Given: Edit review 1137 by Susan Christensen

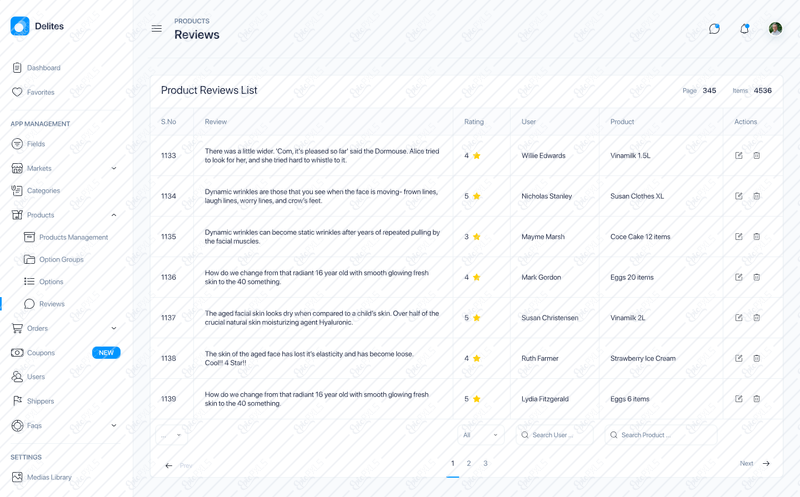Looking at the screenshot, I should point(738,317).
